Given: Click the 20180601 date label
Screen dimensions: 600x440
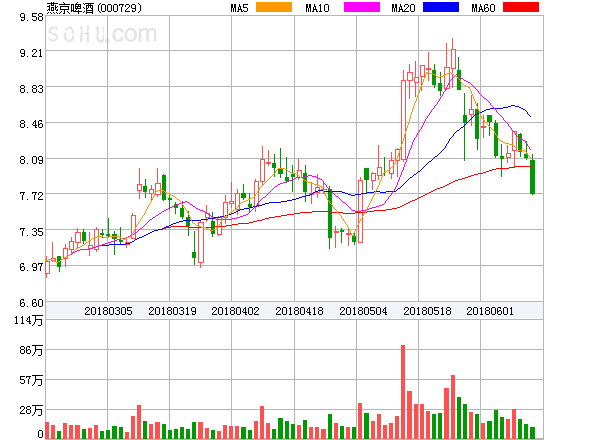Looking at the screenshot, I should [490, 311].
